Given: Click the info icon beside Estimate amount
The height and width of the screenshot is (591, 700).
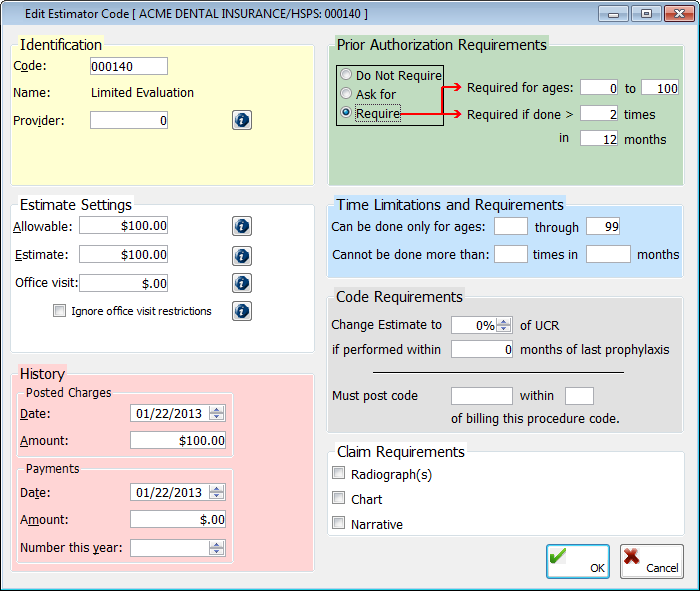Looking at the screenshot, I should 242,254.
